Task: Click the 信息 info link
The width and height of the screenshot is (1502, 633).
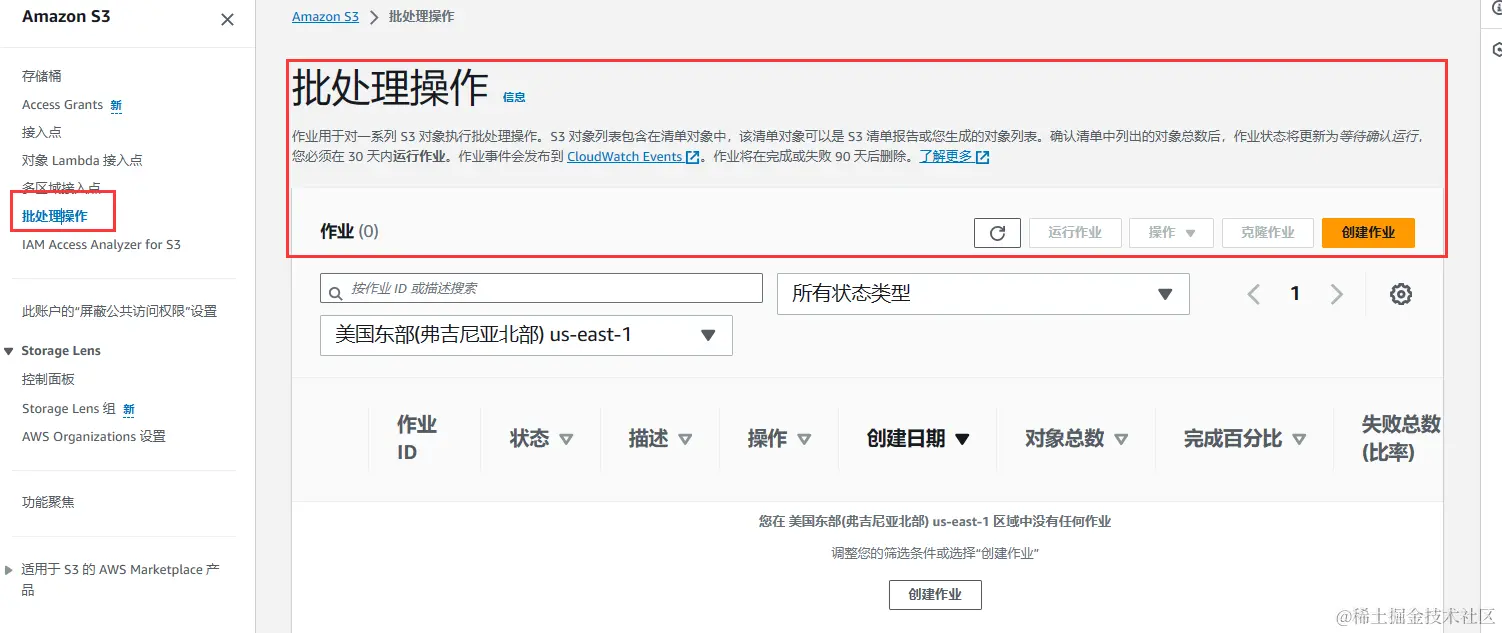Action: click(x=514, y=97)
